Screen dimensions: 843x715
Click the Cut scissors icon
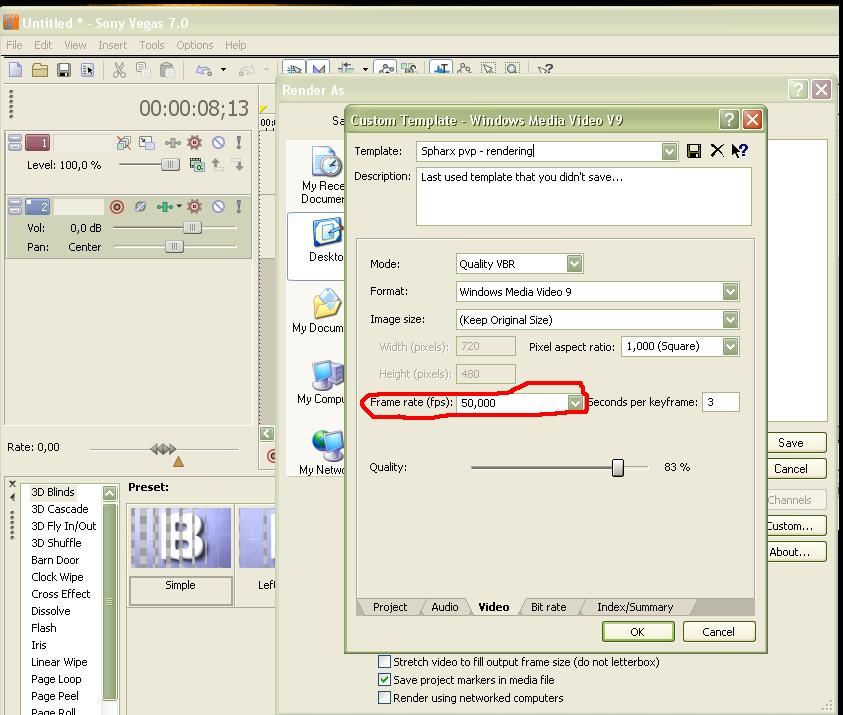119,70
